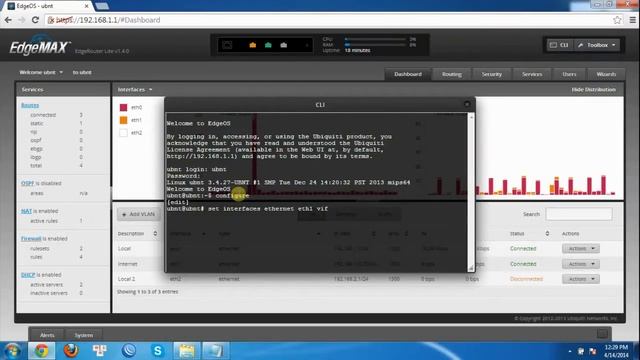Open the Windows Start button
This screenshot has width=640, height=360.
point(12,351)
